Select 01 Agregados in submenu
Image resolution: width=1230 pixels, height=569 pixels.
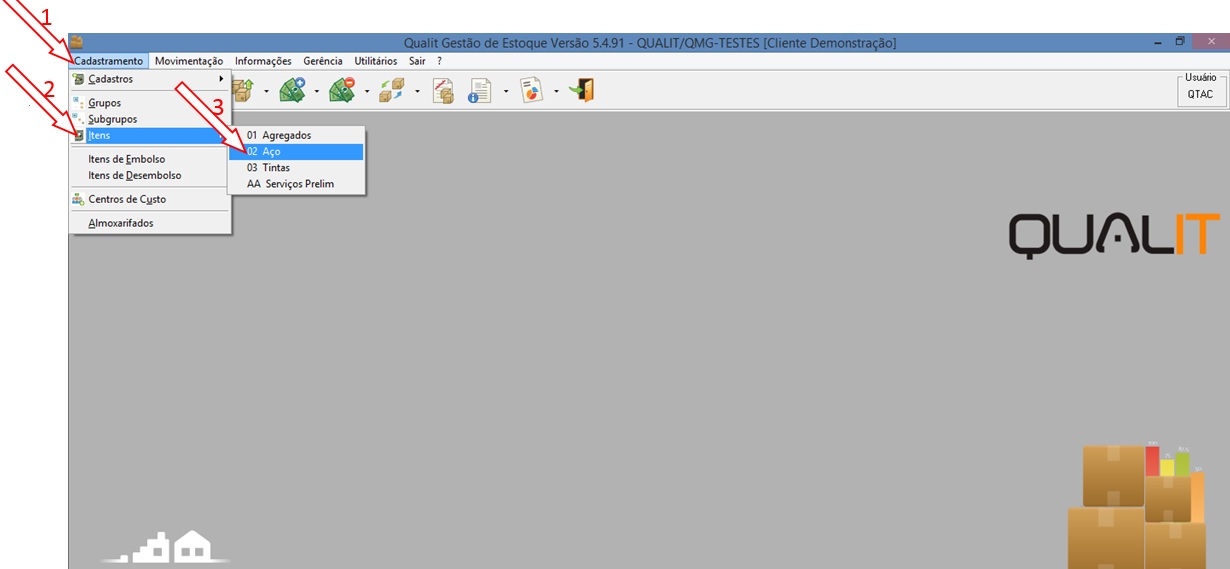coord(297,135)
